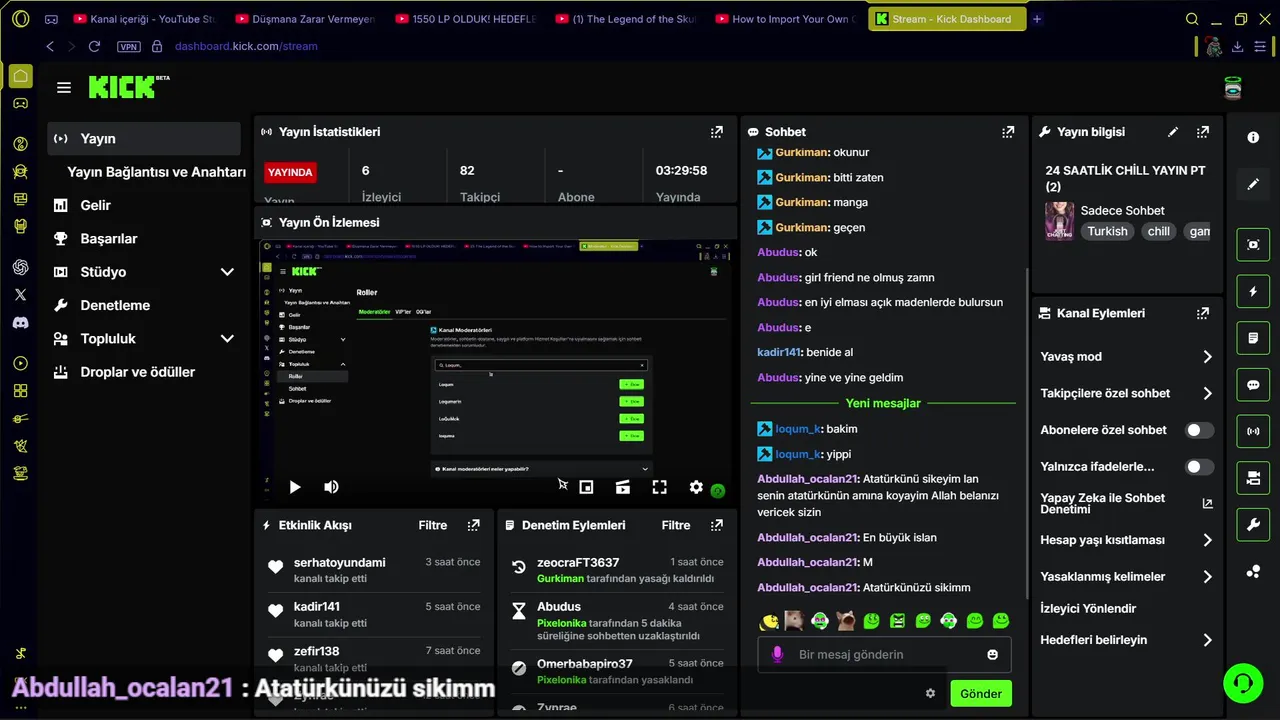Toggle the video camera icon in right rail
Image resolution: width=1280 pixels, height=720 pixels.
coord(1253,479)
